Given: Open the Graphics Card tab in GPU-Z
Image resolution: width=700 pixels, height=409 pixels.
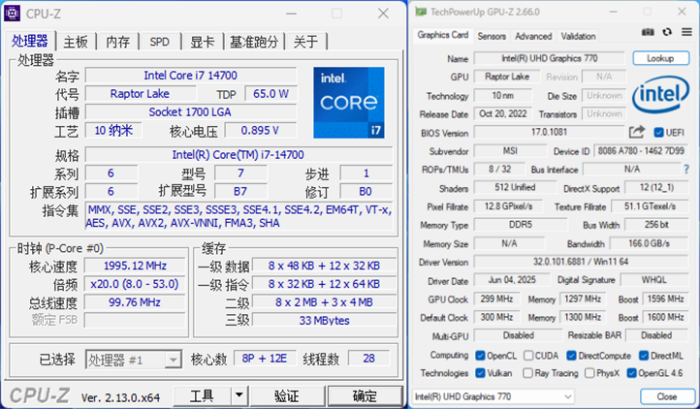Looking at the screenshot, I should pos(442,35).
